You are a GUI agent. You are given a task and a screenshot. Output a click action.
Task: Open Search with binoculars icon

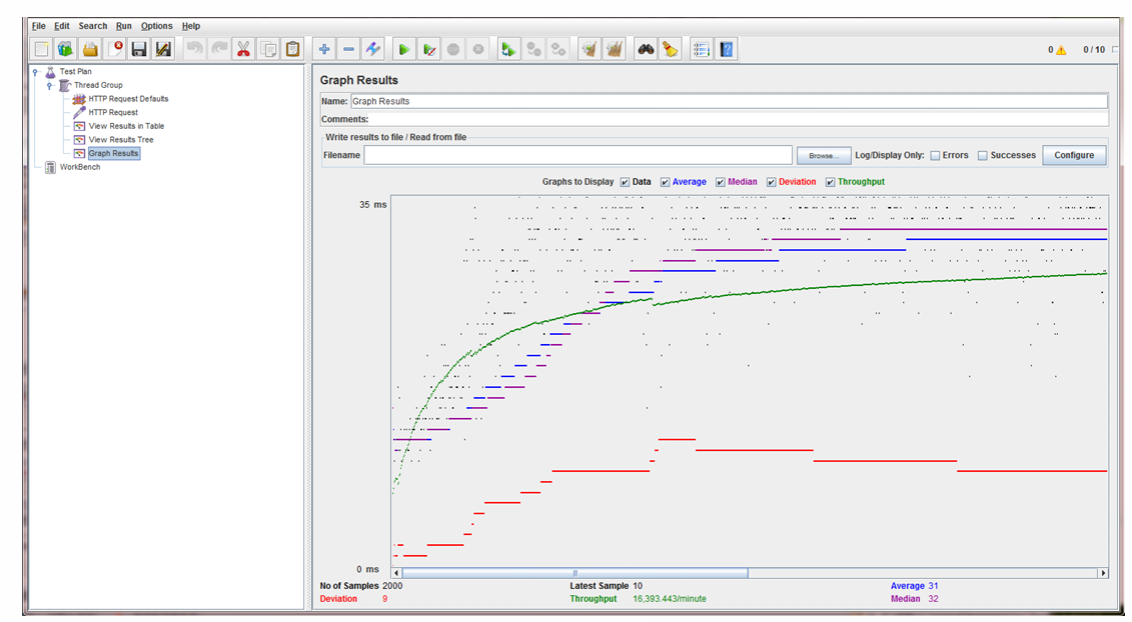pyautogui.click(x=645, y=49)
